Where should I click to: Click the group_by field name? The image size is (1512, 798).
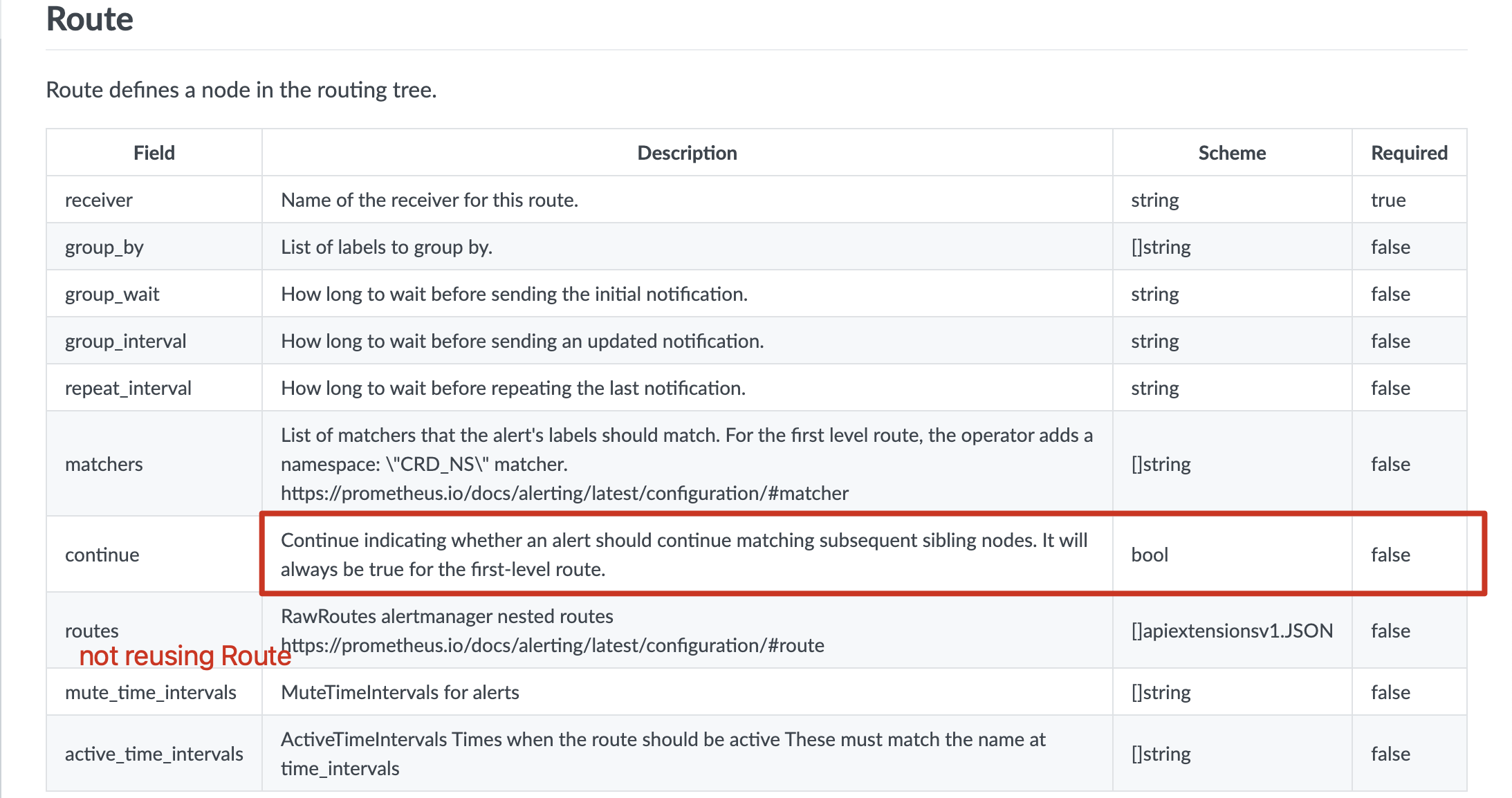(x=104, y=246)
